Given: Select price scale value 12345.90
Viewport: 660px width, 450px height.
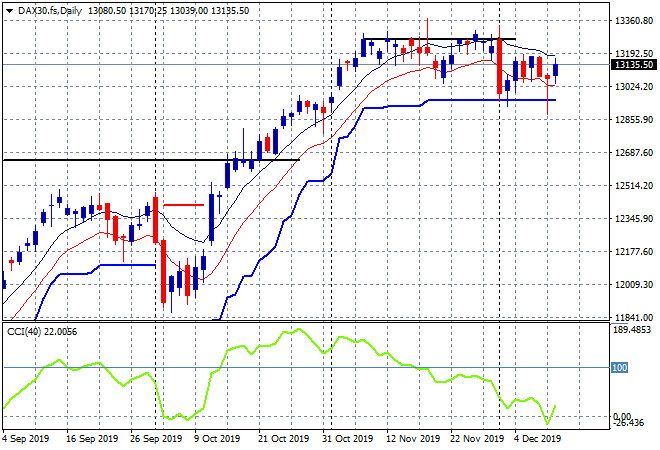Looking at the screenshot, I should click(x=634, y=218).
